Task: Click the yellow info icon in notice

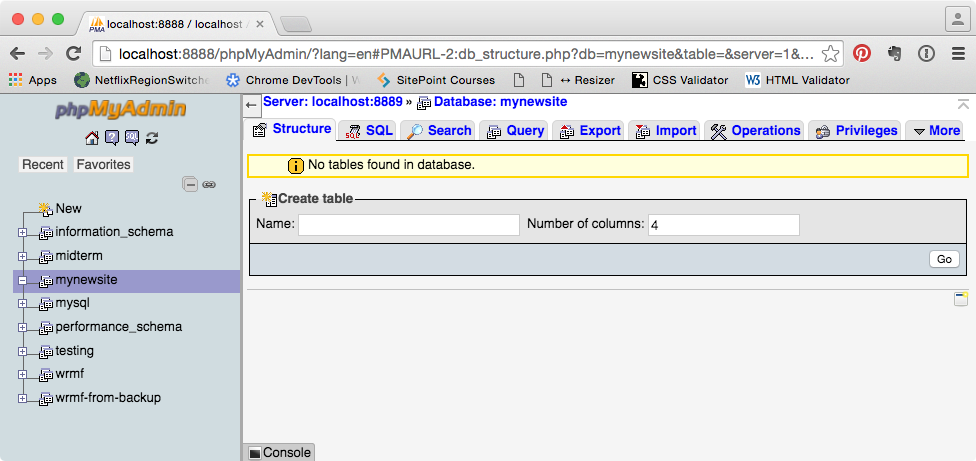Action: coord(296,165)
